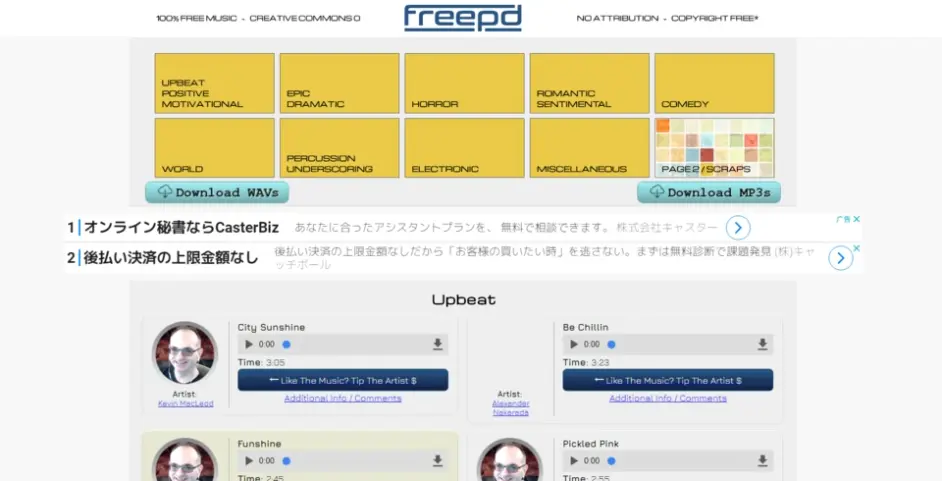Click the NO ATTRIBUTION header text
The height and width of the screenshot is (481, 942).
click(x=617, y=18)
